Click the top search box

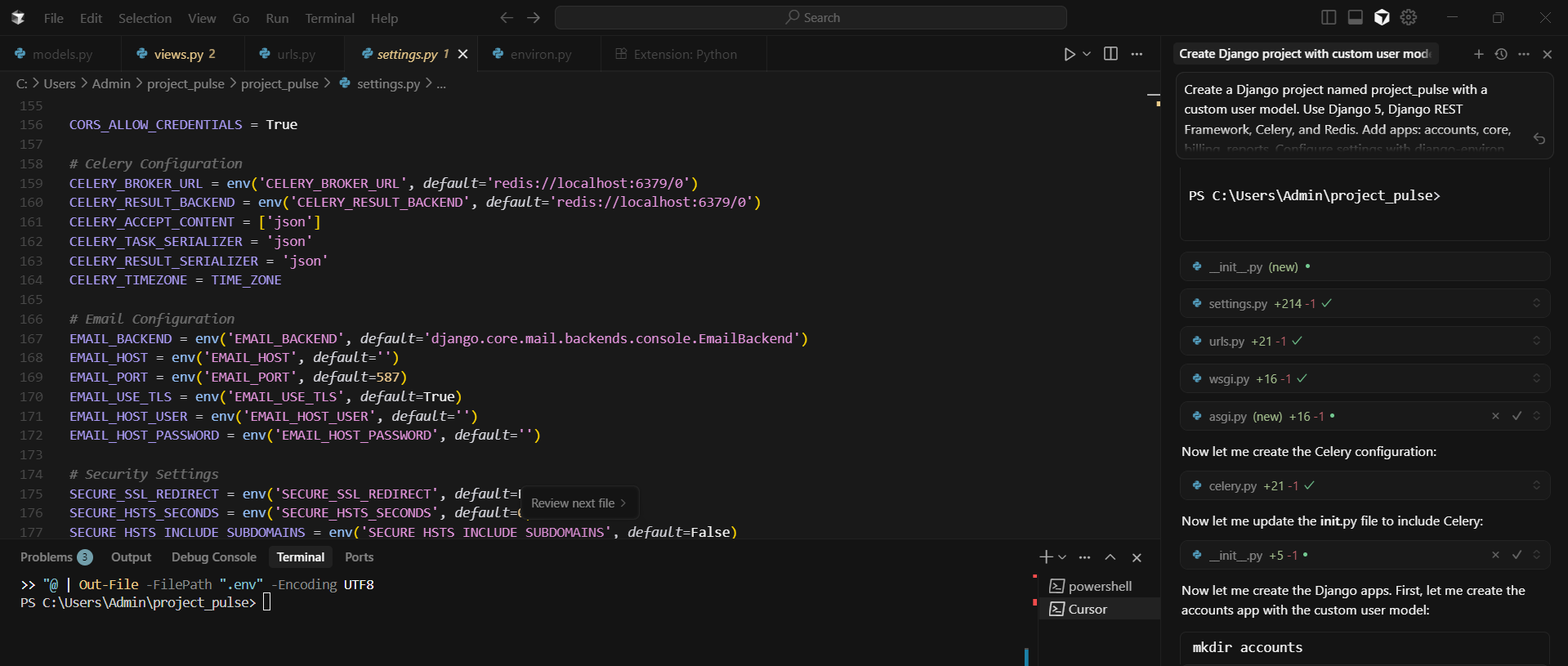[x=811, y=17]
